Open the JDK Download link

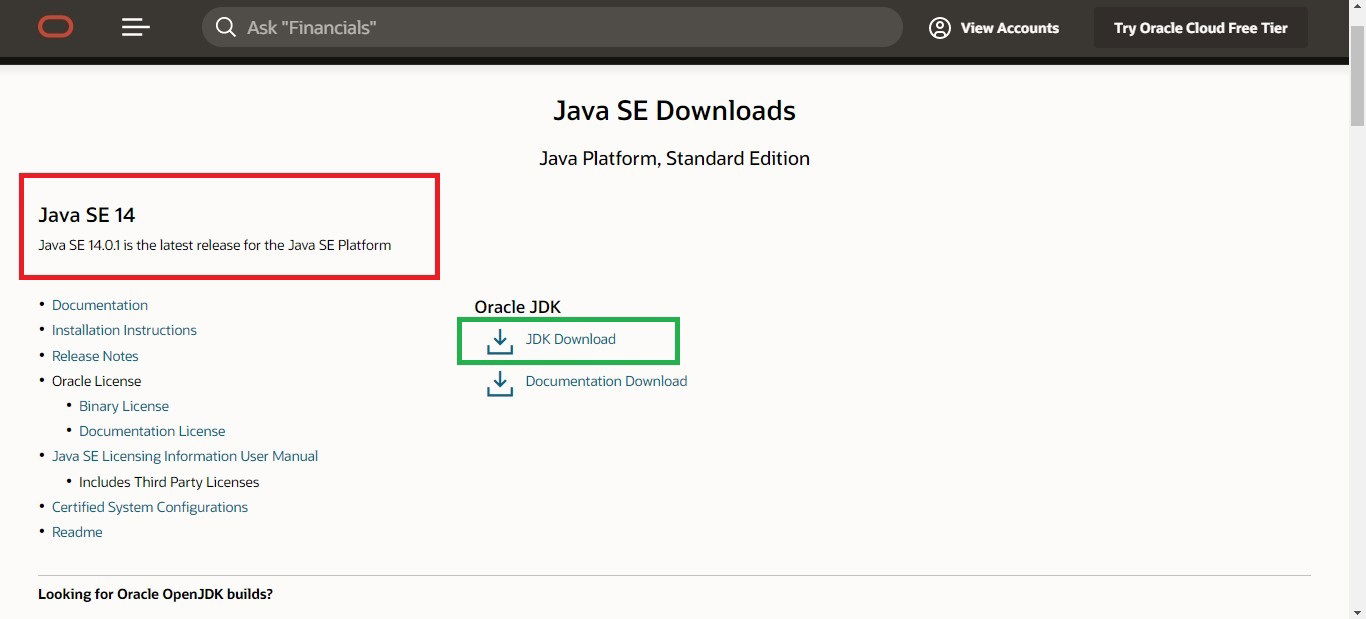point(570,339)
